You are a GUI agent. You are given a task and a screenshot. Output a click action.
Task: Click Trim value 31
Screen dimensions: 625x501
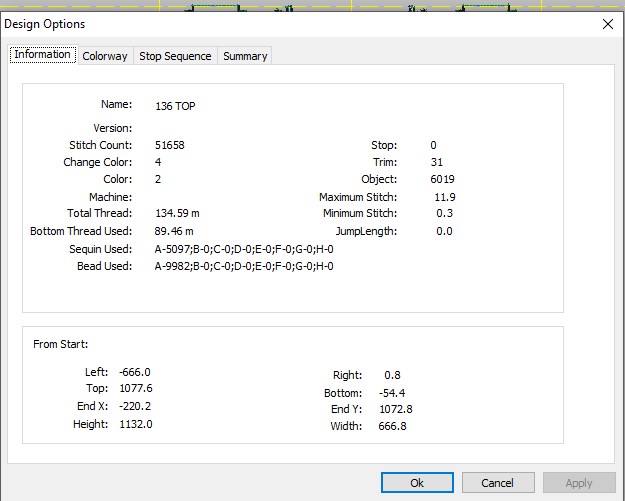click(436, 162)
